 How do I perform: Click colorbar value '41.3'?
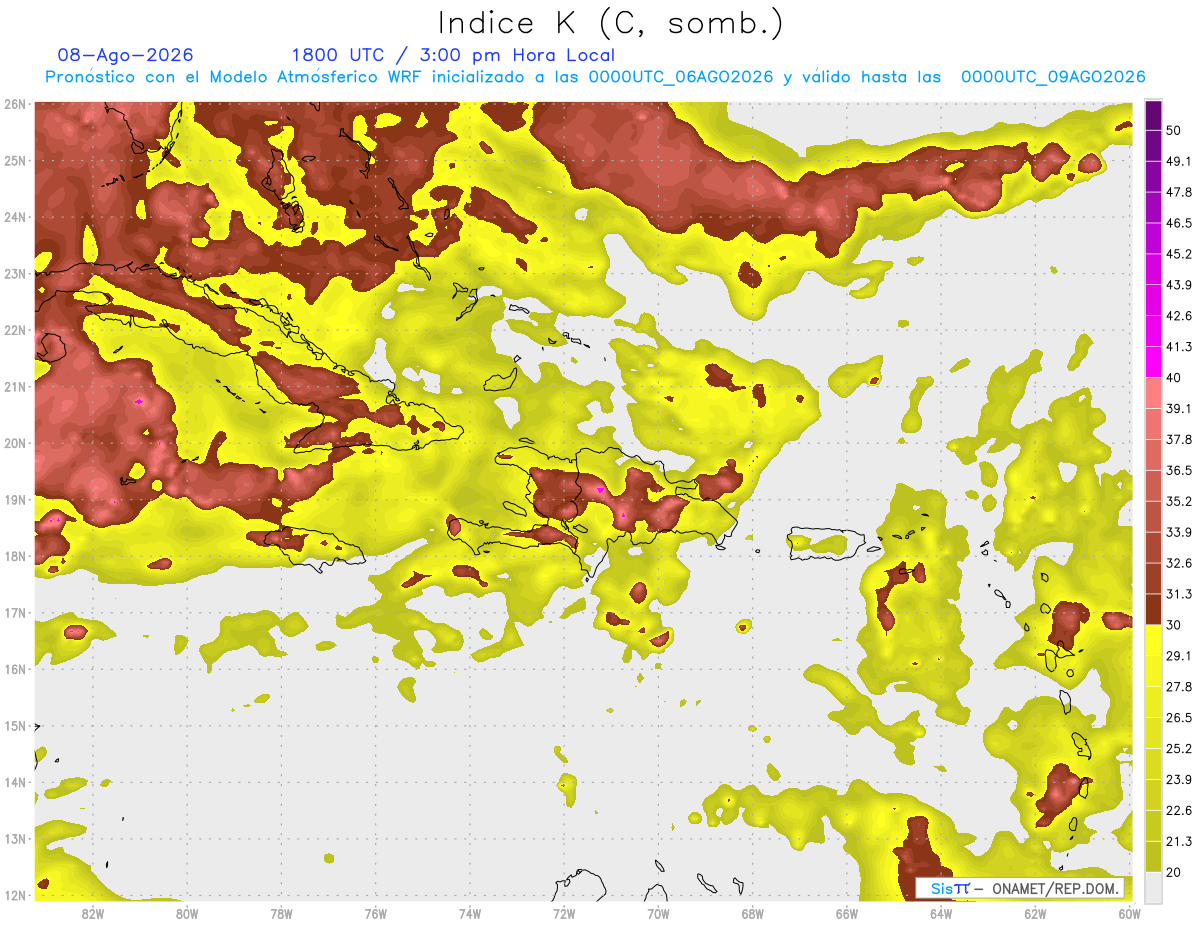click(1178, 347)
